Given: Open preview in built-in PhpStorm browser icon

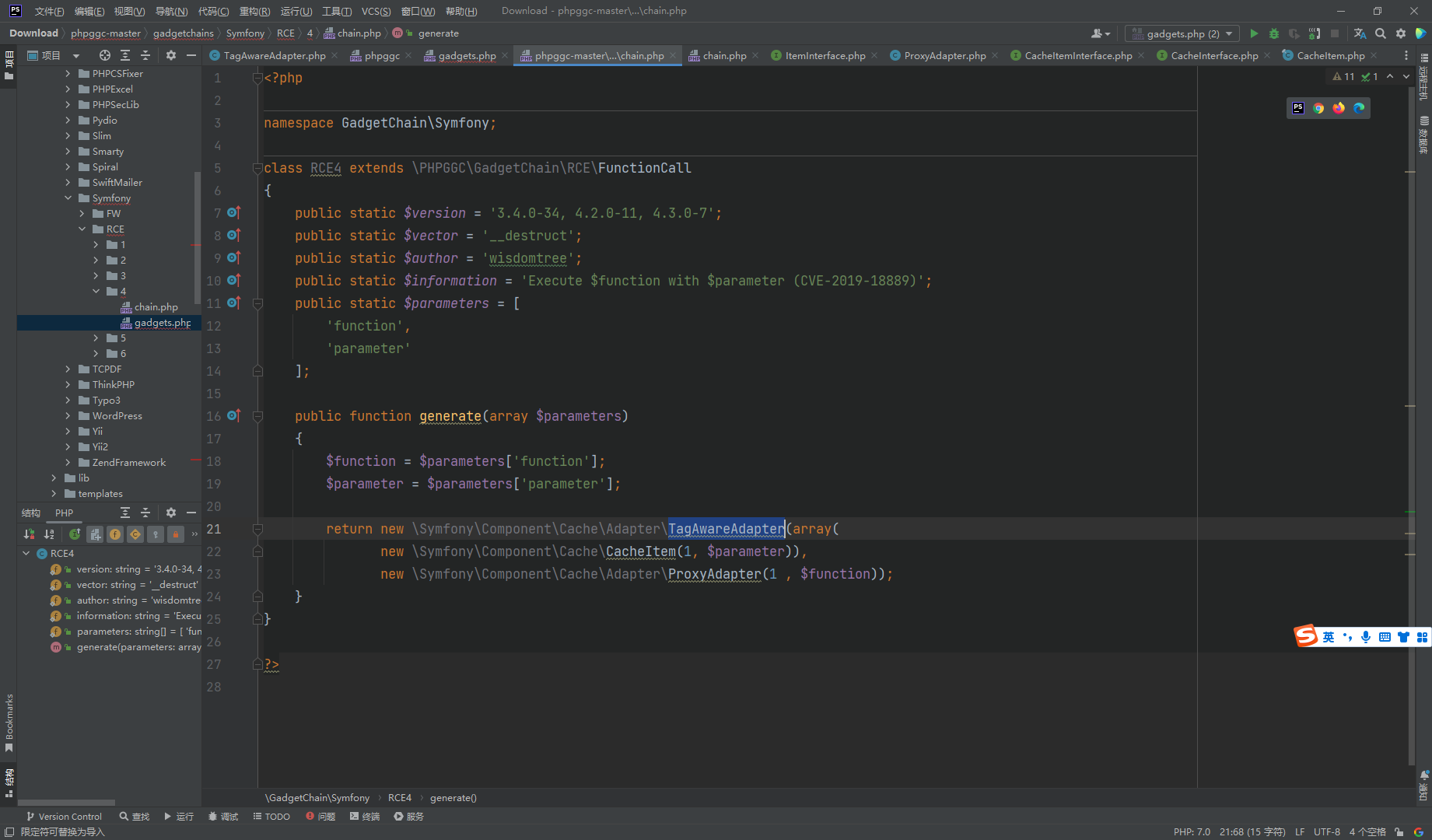Looking at the screenshot, I should (x=1298, y=108).
